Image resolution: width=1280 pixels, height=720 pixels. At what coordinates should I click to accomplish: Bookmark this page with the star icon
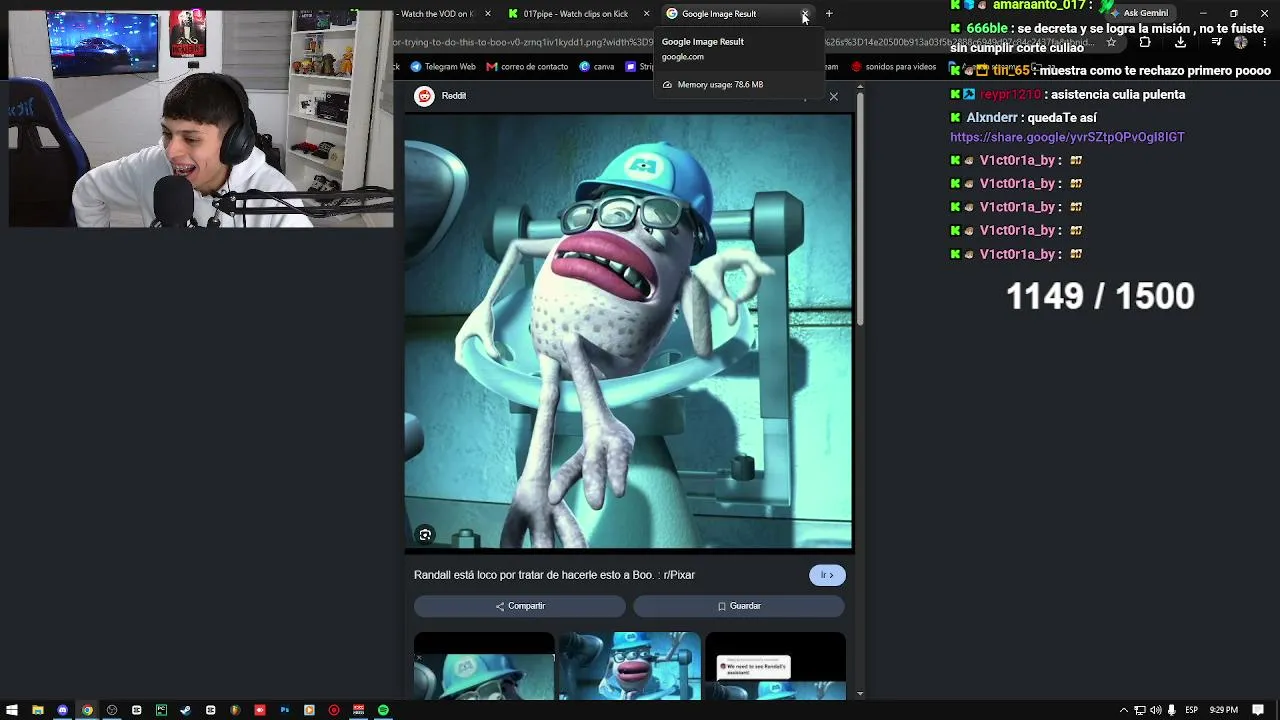point(1111,42)
